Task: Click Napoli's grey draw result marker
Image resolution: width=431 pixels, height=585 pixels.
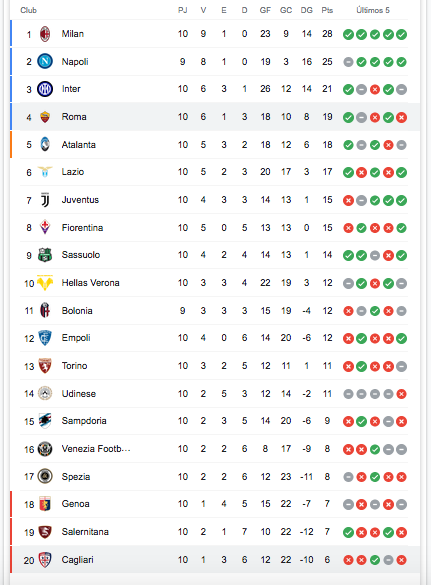Action: pos(348,62)
